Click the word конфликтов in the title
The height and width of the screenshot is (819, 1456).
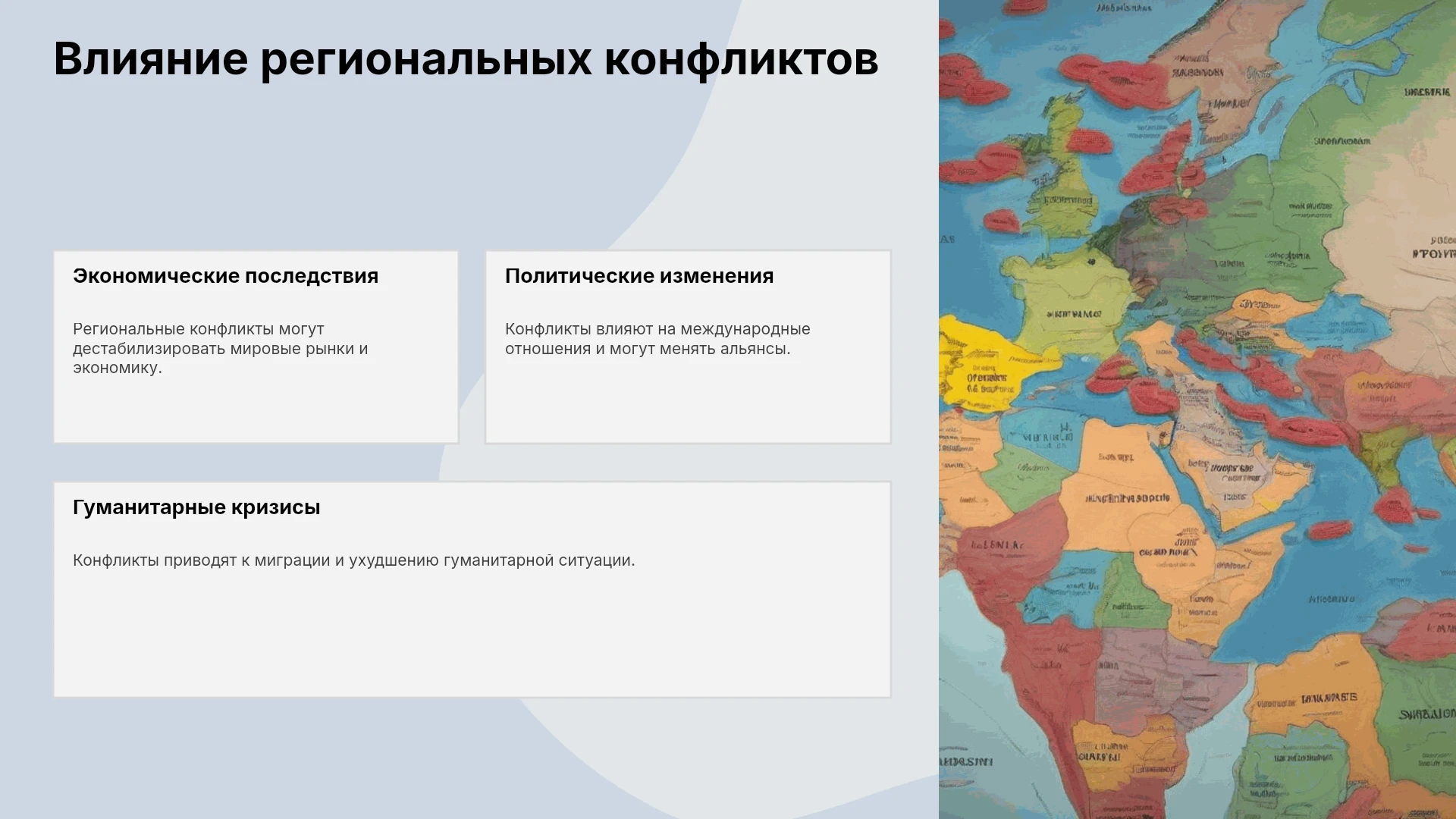coord(742,58)
